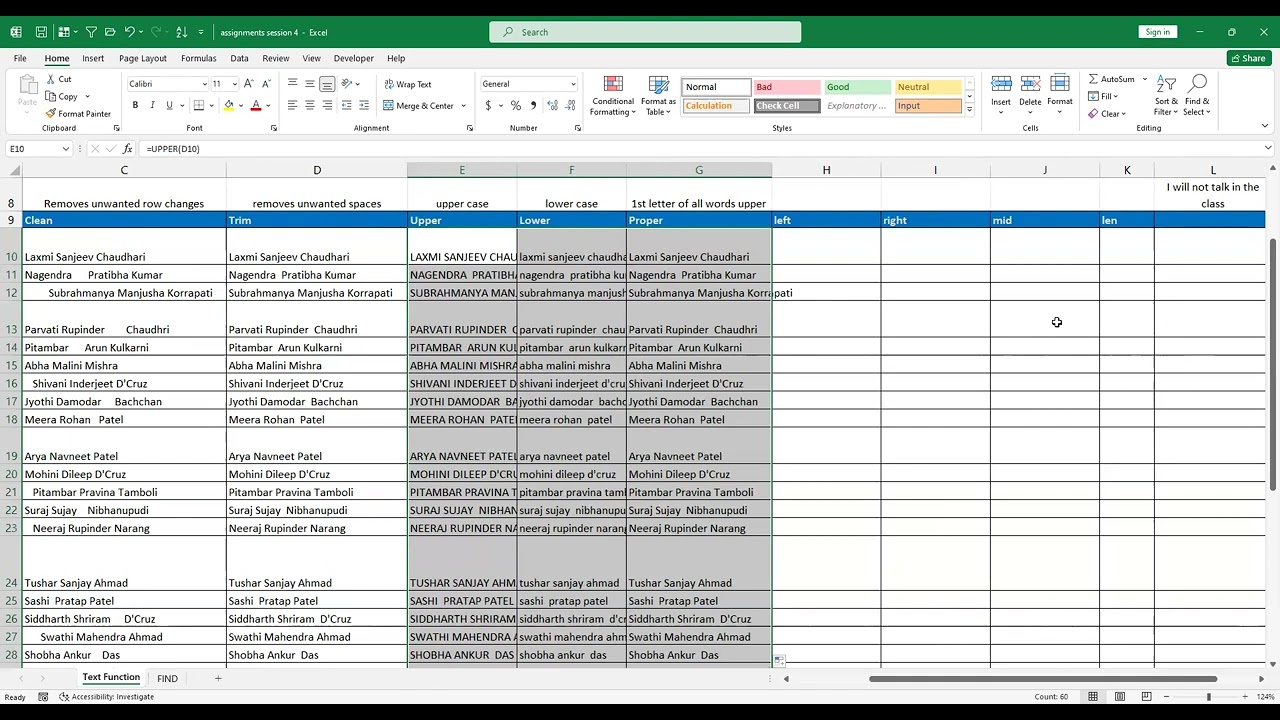Toggle Underline formatting
The width and height of the screenshot is (1280, 720).
point(169,105)
